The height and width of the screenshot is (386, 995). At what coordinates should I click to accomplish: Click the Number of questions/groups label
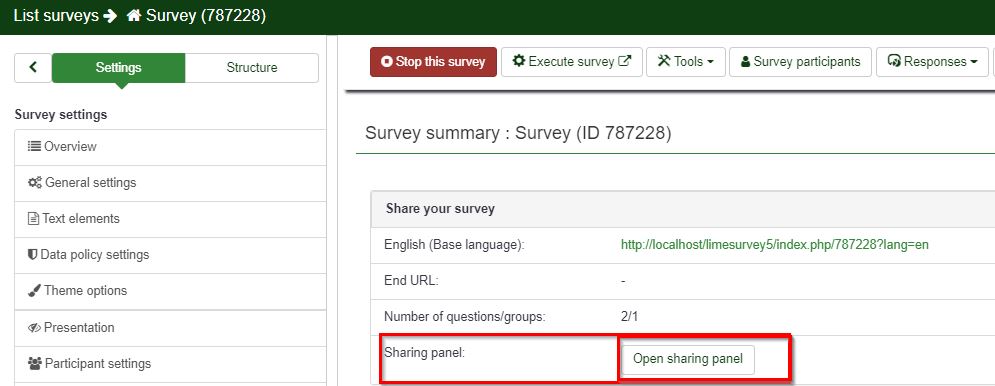point(465,316)
